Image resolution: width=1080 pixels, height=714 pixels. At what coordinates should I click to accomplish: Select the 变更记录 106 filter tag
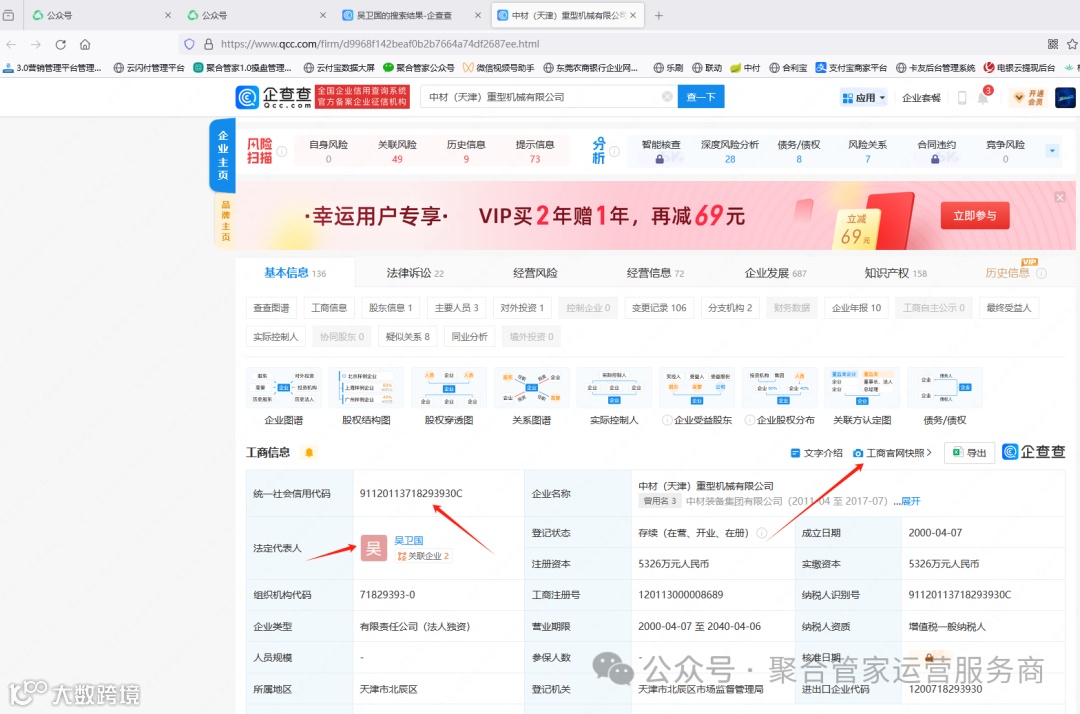pos(659,308)
